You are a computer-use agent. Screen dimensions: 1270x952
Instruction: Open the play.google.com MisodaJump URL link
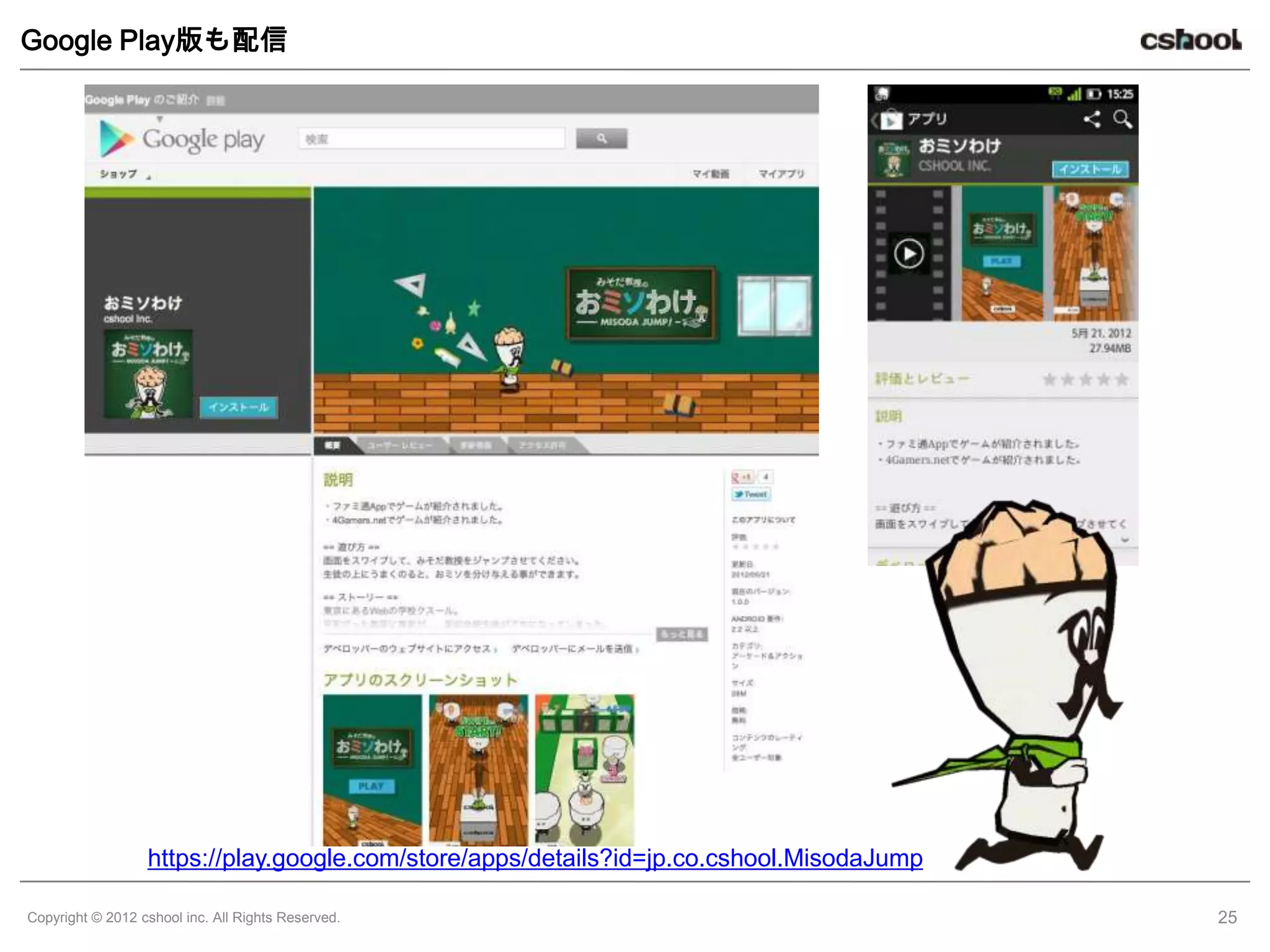point(535,858)
